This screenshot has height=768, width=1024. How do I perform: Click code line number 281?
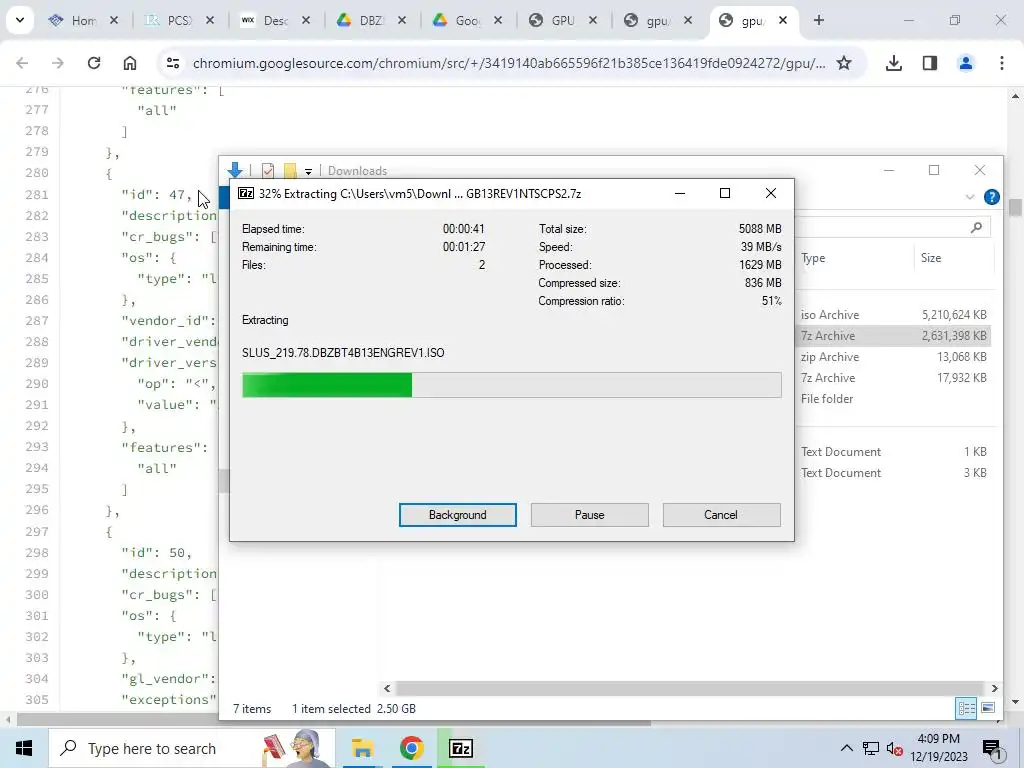tap(37, 195)
